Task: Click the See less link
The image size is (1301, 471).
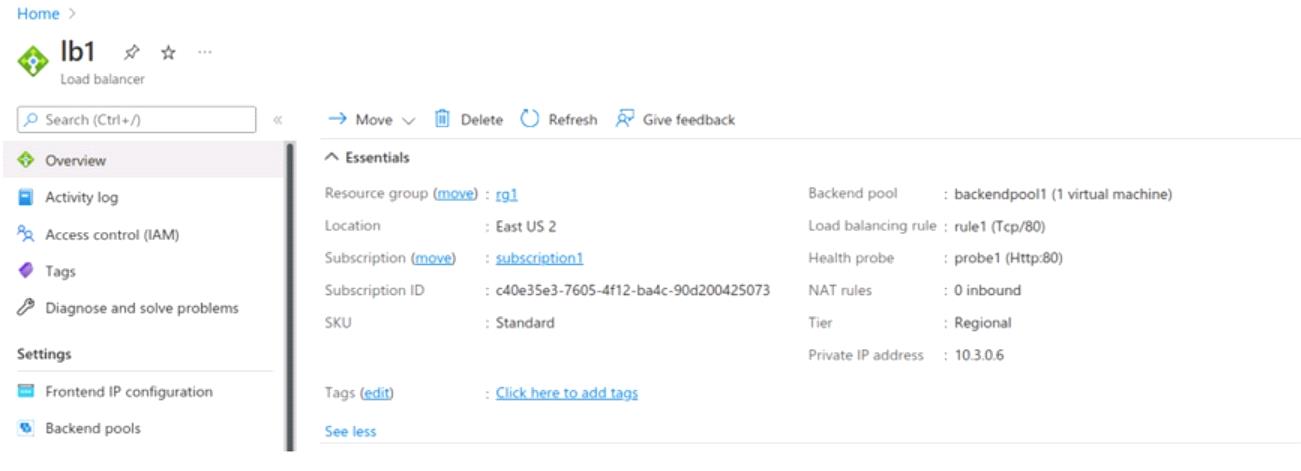Action: [350, 431]
